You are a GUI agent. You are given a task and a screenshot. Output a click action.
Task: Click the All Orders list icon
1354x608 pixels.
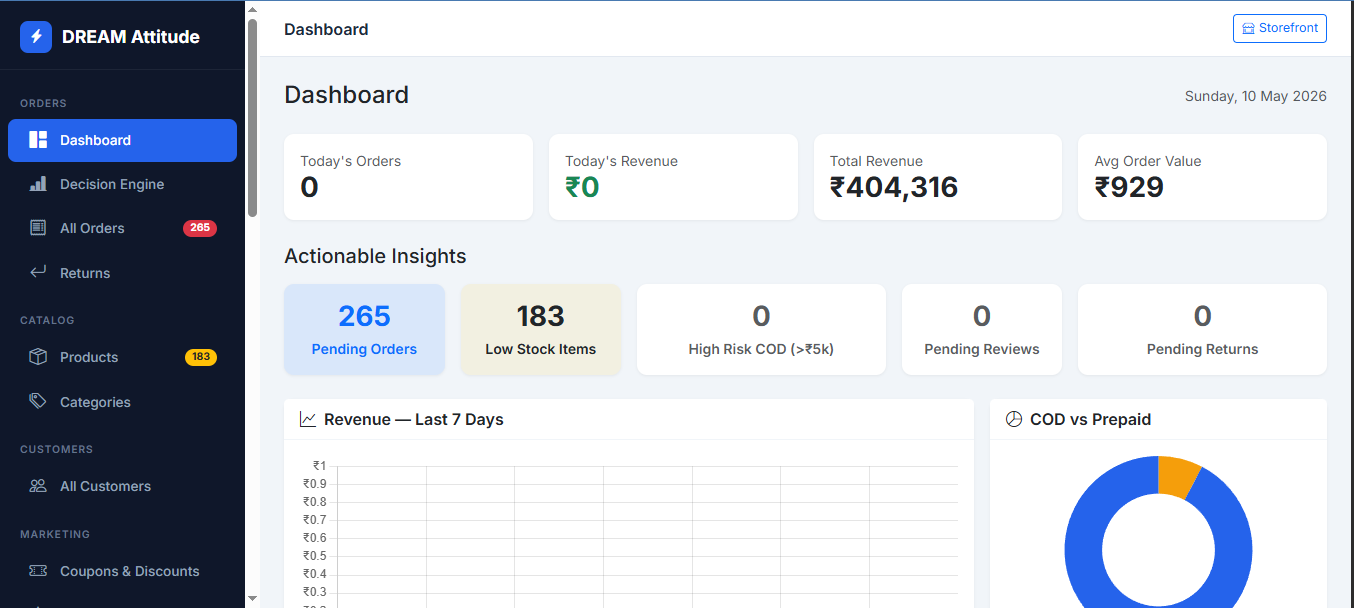(38, 228)
